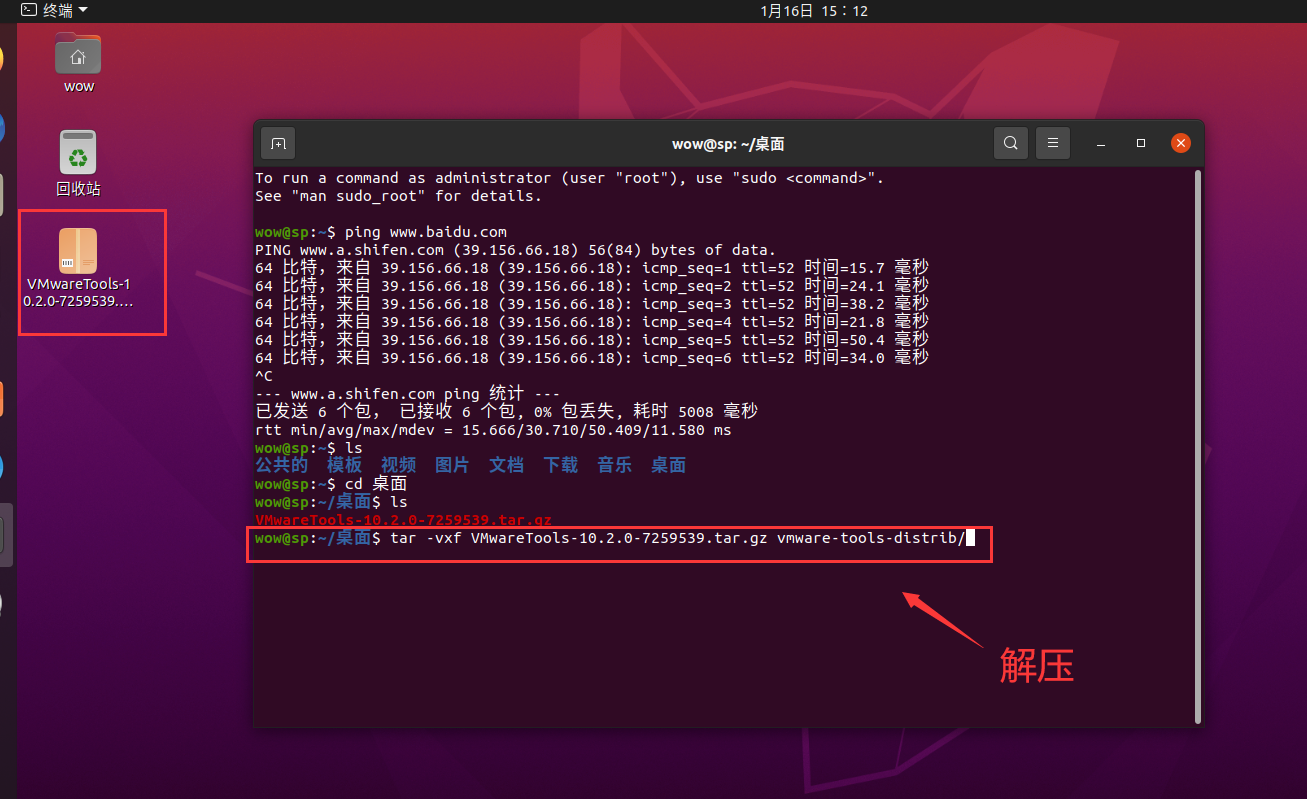Image resolution: width=1307 pixels, height=799 pixels.
Task: Click the '已发送 6 个包' summary line
Action: point(506,412)
